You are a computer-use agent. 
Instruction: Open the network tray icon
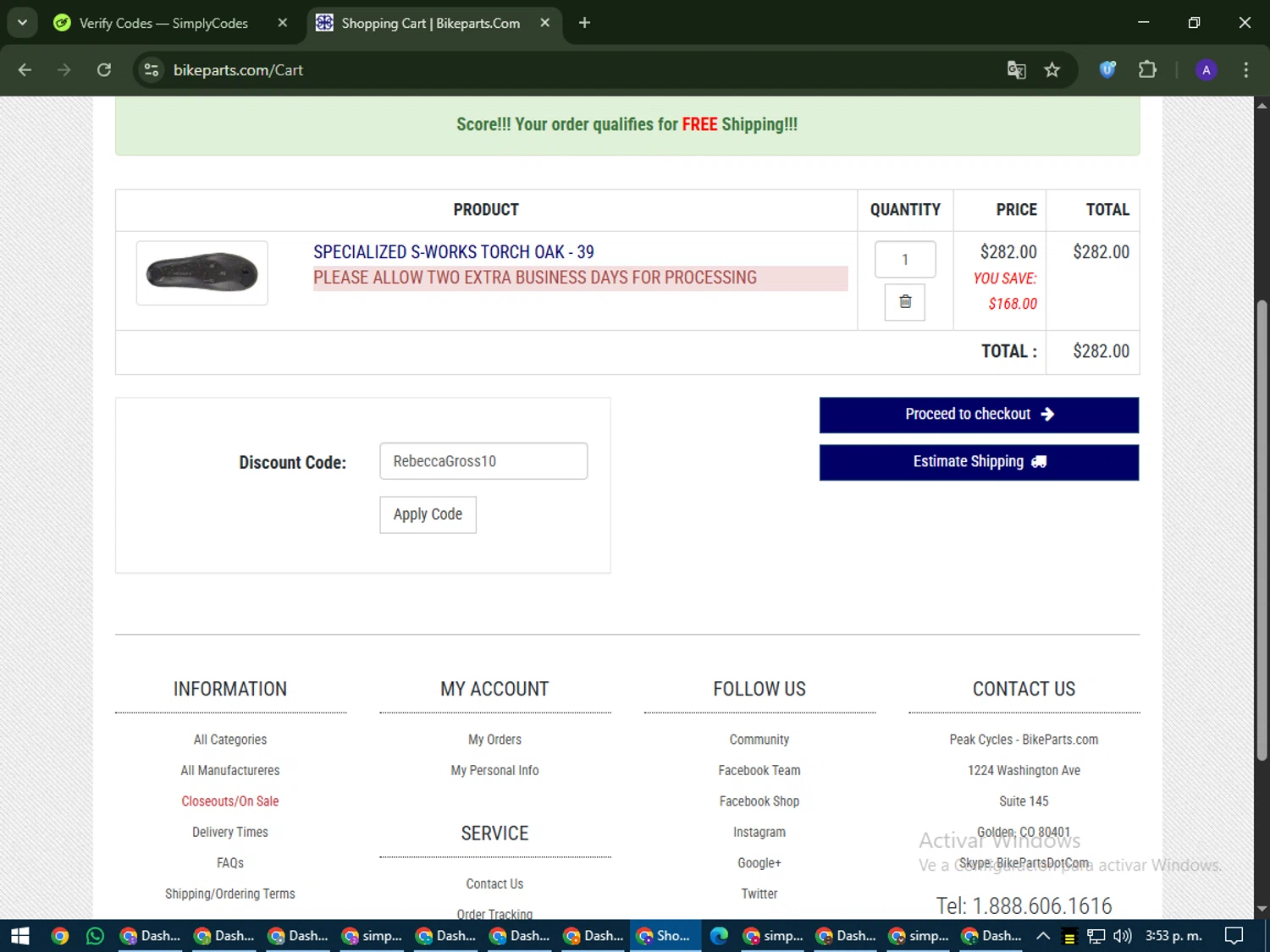click(x=1096, y=936)
